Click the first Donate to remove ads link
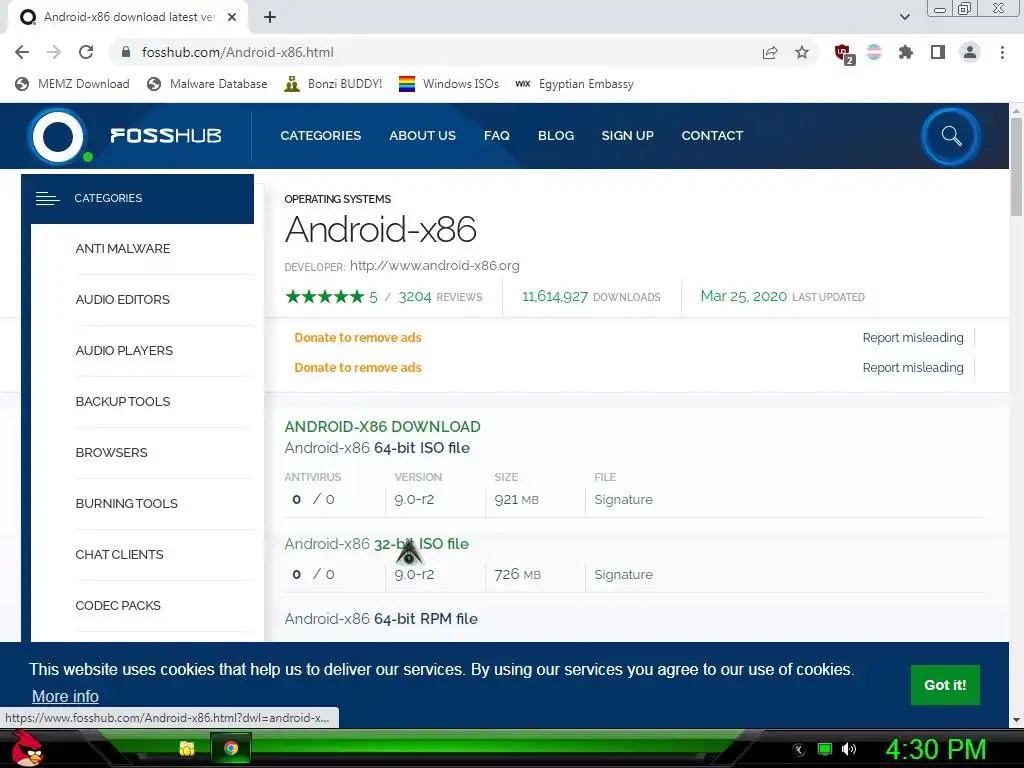The height and width of the screenshot is (768, 1024). point(358,338)
